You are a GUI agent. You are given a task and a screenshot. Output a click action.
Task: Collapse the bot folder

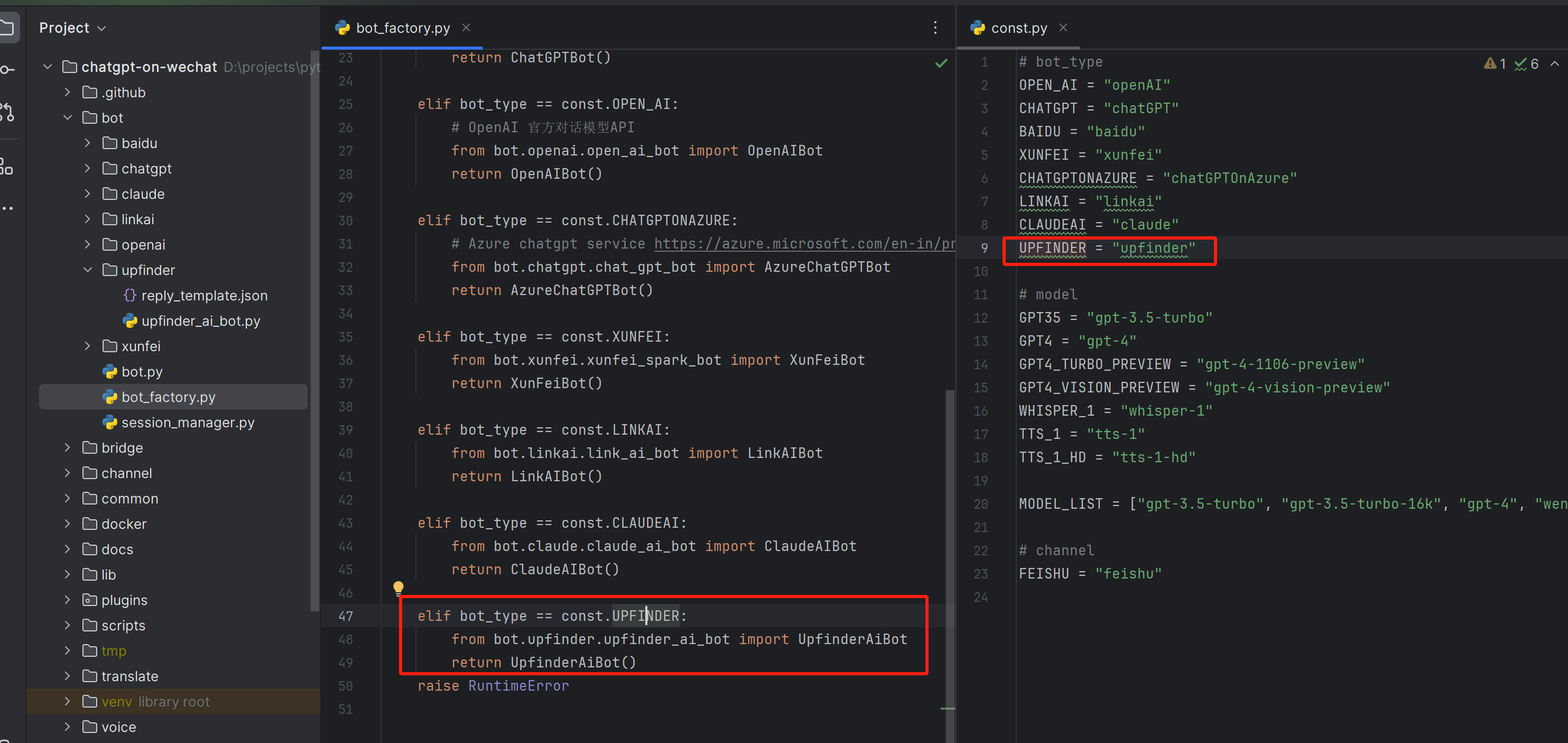[68, 117]
